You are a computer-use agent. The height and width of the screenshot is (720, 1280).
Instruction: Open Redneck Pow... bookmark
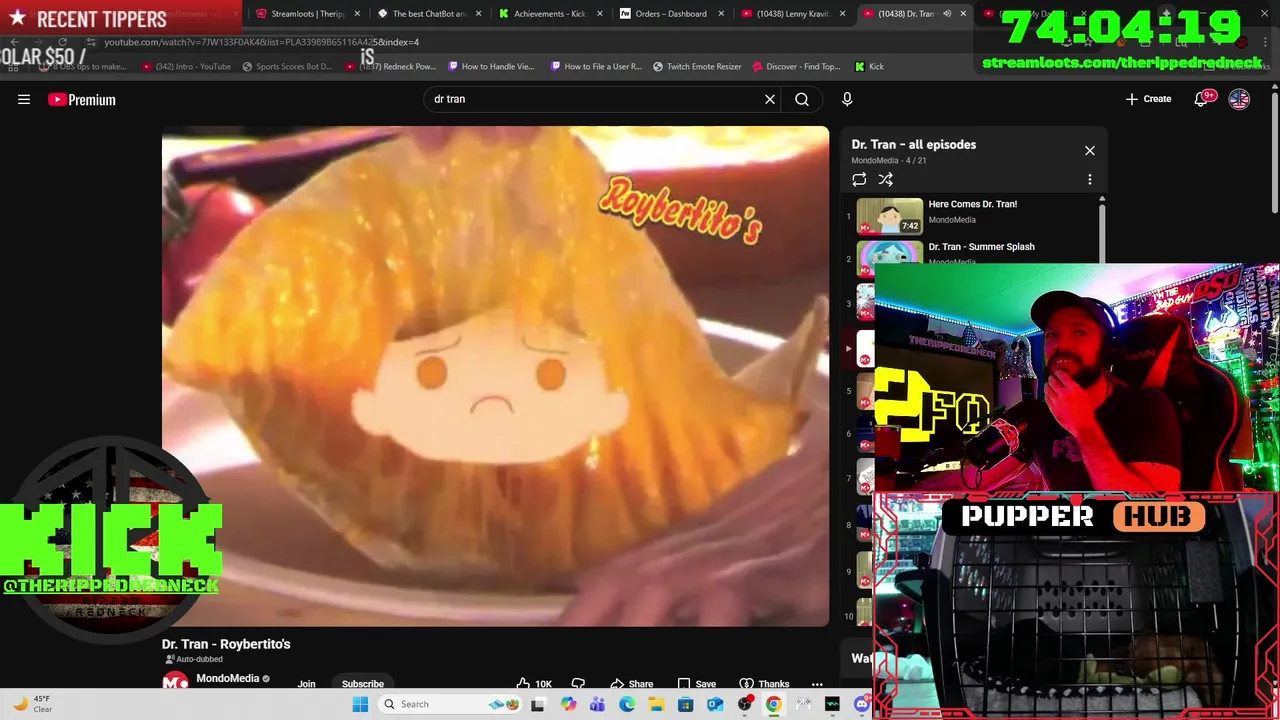pos(391,66)
